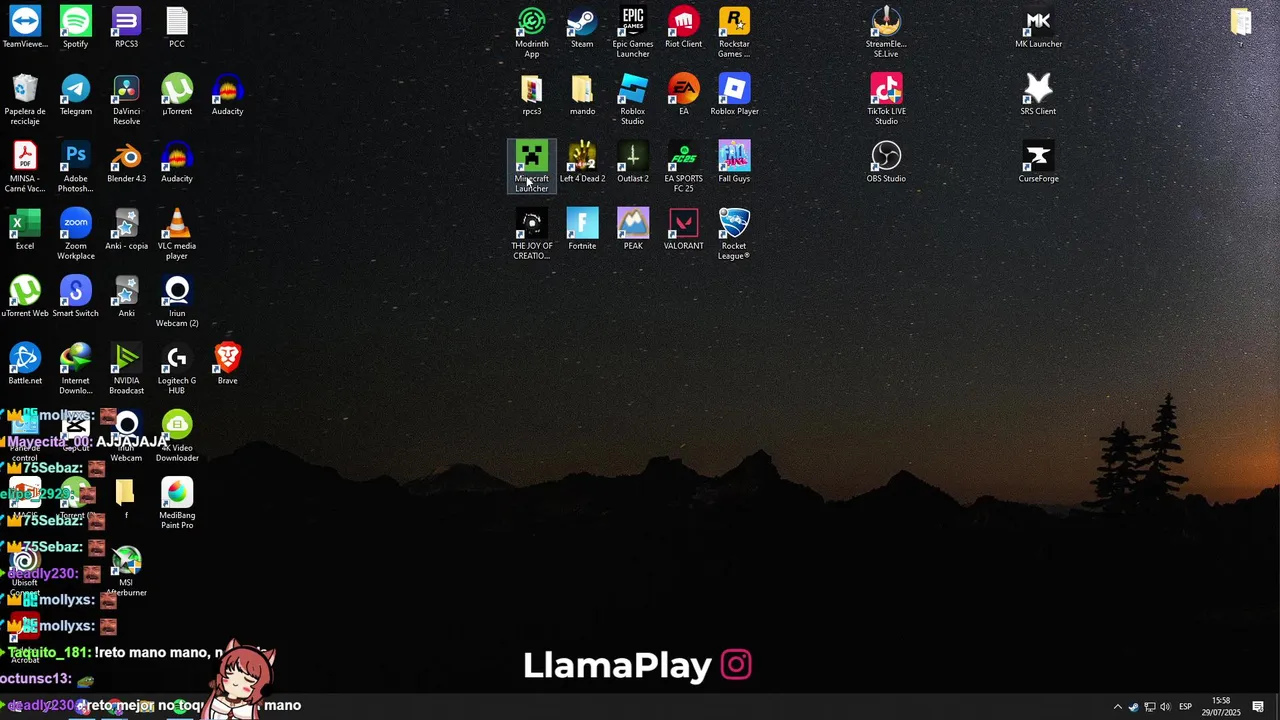Switch the ESP input language
The height and width of the screenshot is (720, 1280).
pos(1185,707)
